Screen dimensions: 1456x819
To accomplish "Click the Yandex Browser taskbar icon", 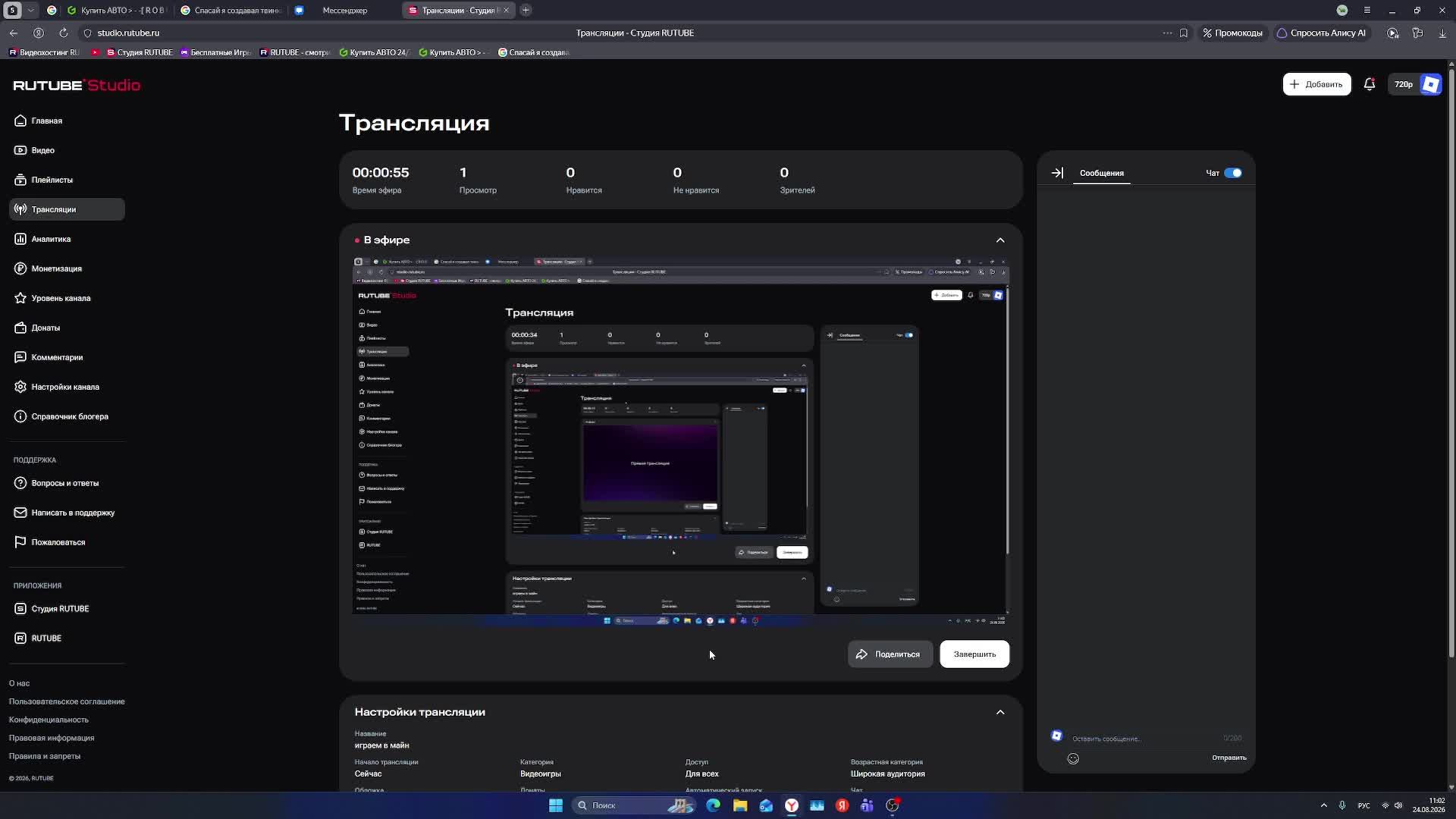I will click(x=792, y=805).
